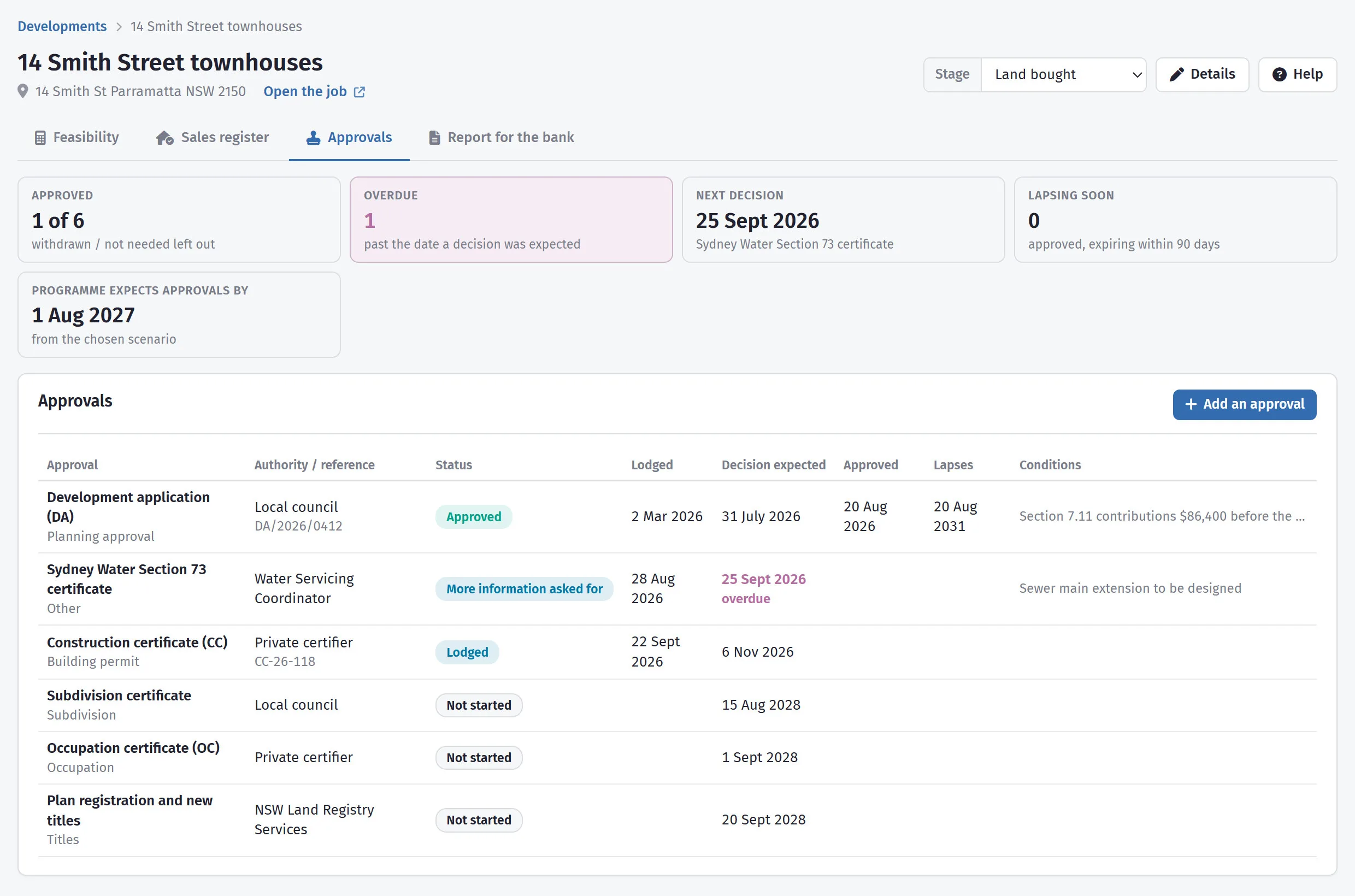Click the question mark icon in the Help button
Viewport: 1355px width, 896px height.
pos(1280,74)
